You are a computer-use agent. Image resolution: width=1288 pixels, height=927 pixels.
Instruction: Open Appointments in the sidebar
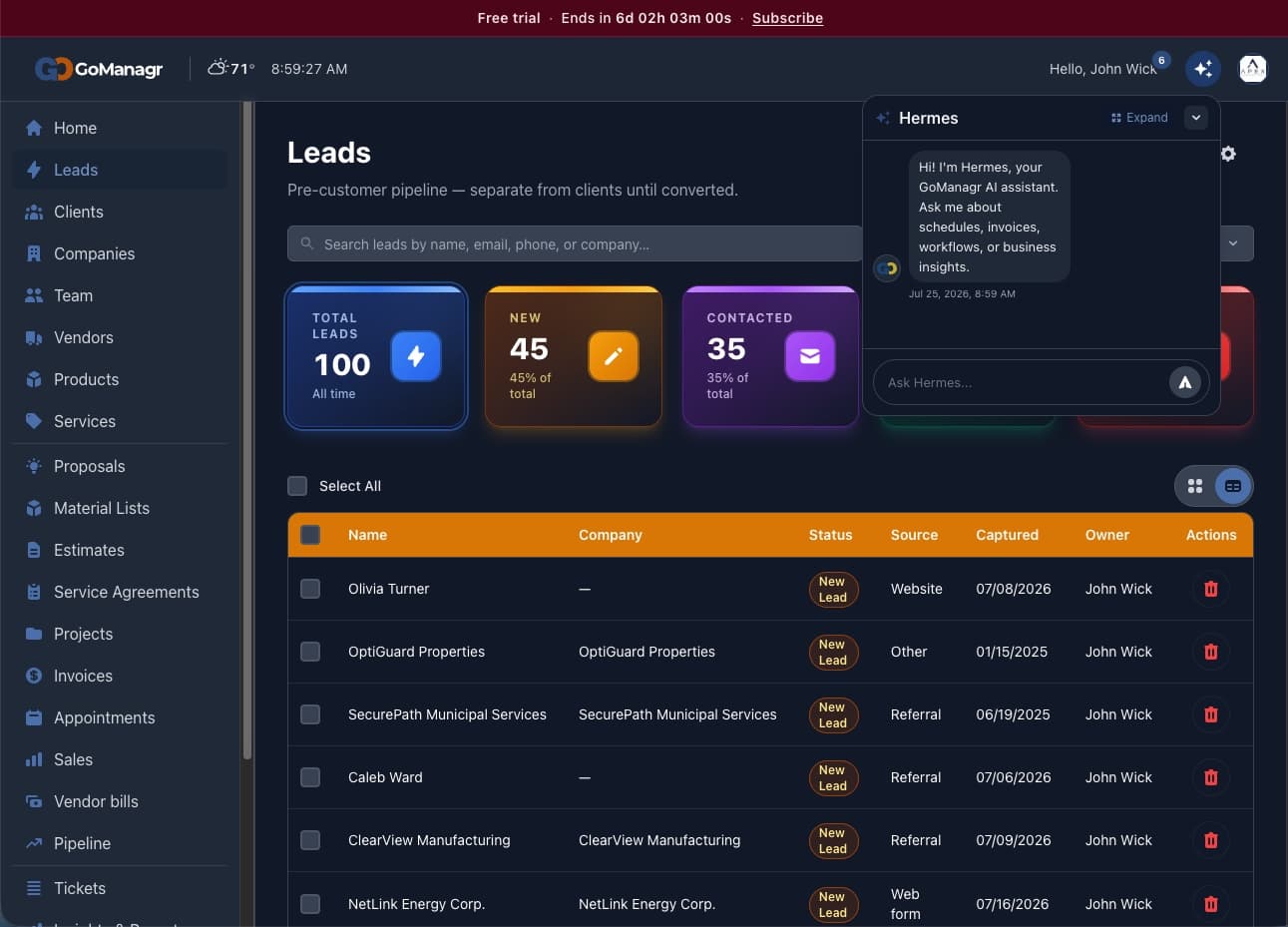click(x=120, y=717)
